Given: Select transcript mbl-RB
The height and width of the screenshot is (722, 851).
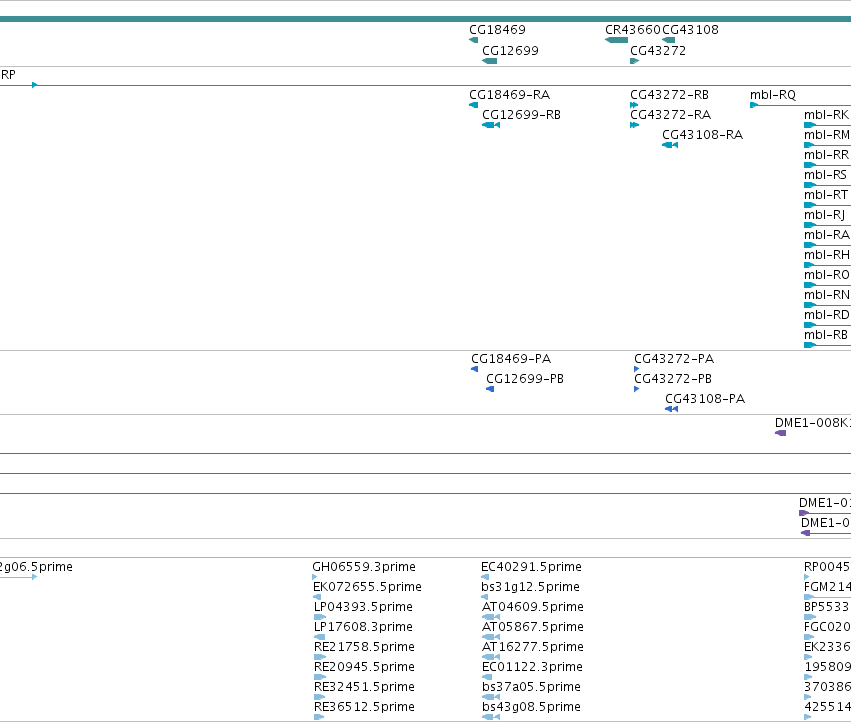Looking at the screenshot, I should pyautogui.click(x=825, y=335).
